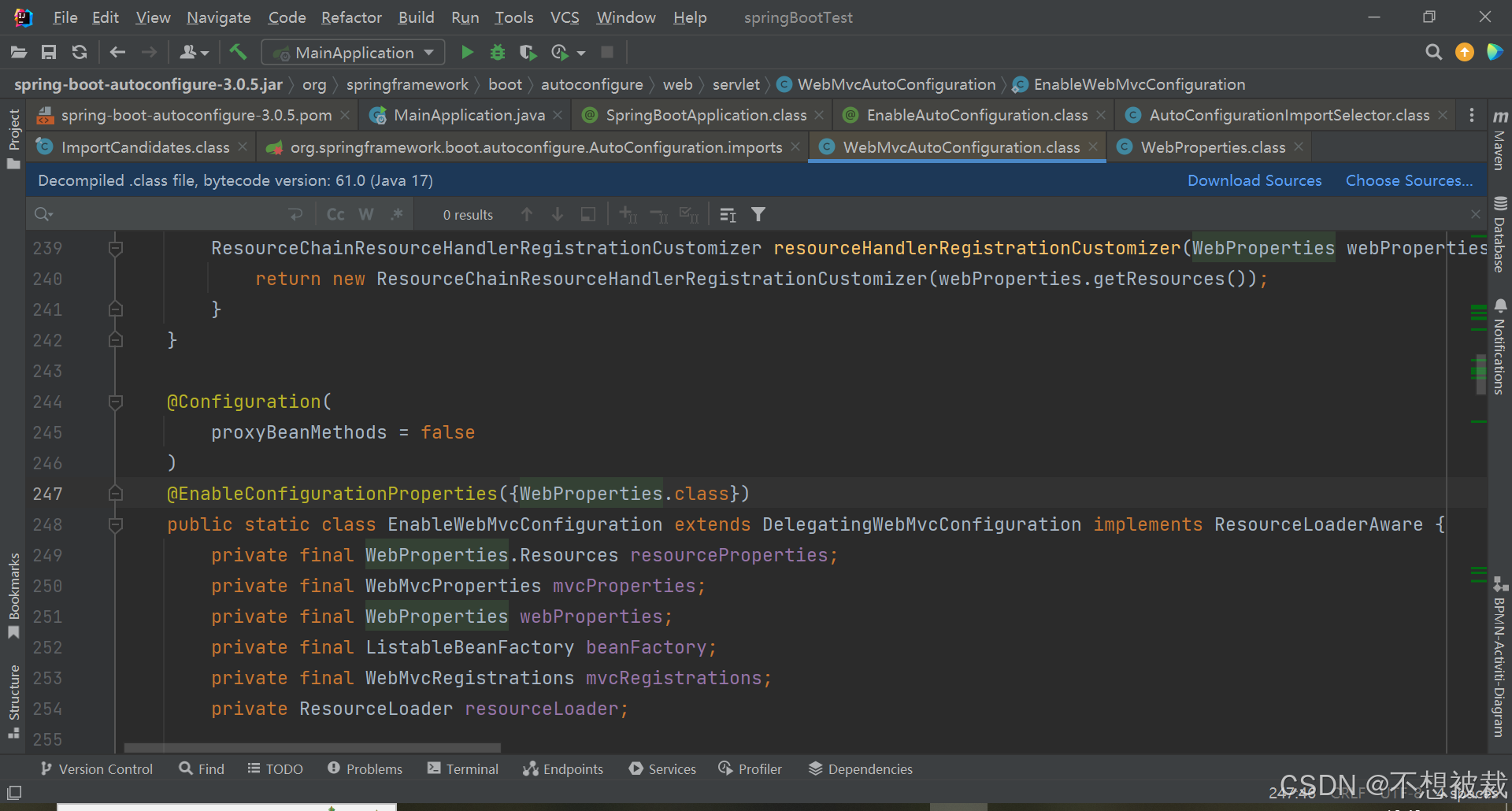
Task: Toggle whole-words search with the W button
Action: click(x=365, y=213)
